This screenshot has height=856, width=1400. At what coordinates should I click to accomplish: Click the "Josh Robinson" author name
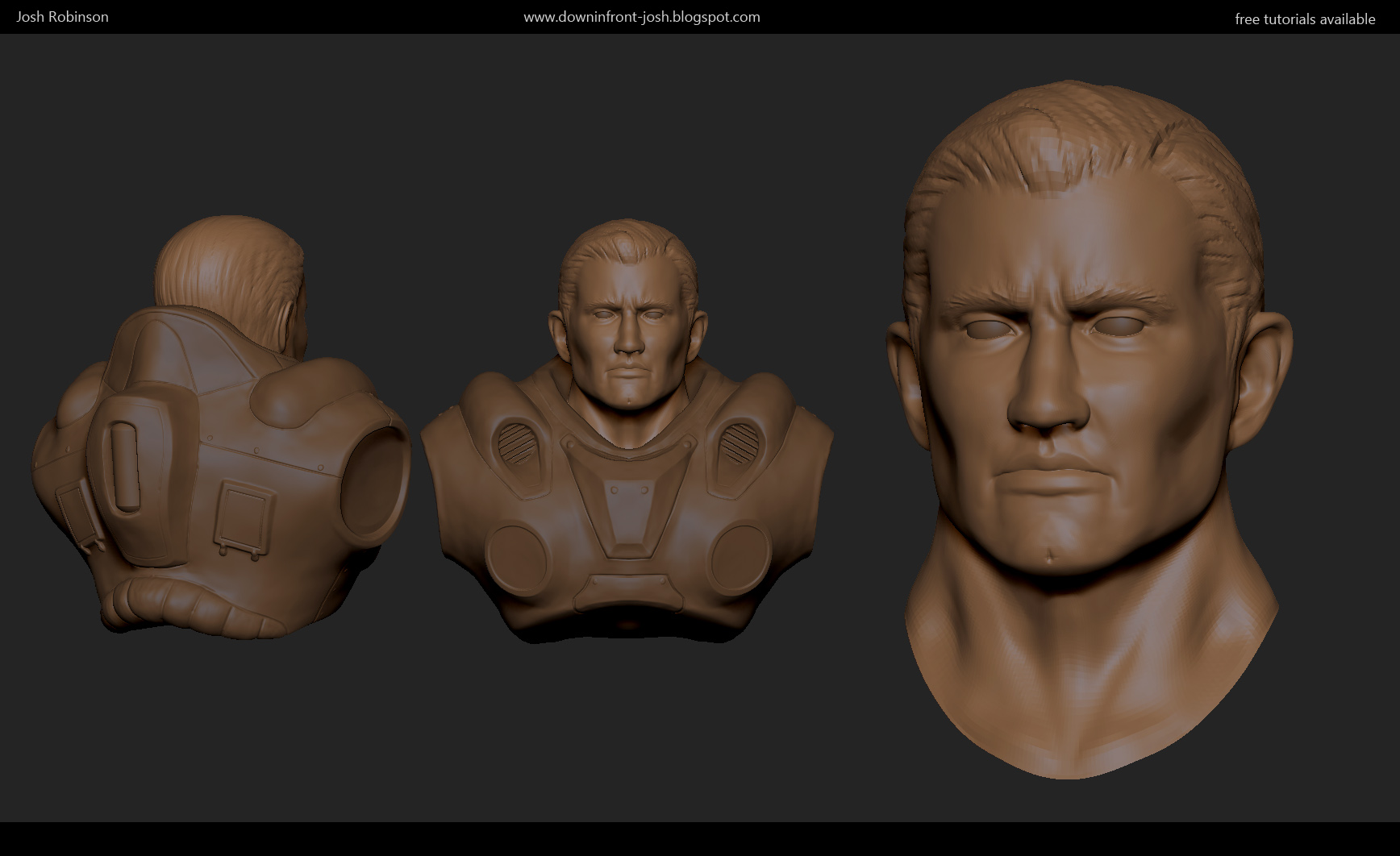pos(63,17)
